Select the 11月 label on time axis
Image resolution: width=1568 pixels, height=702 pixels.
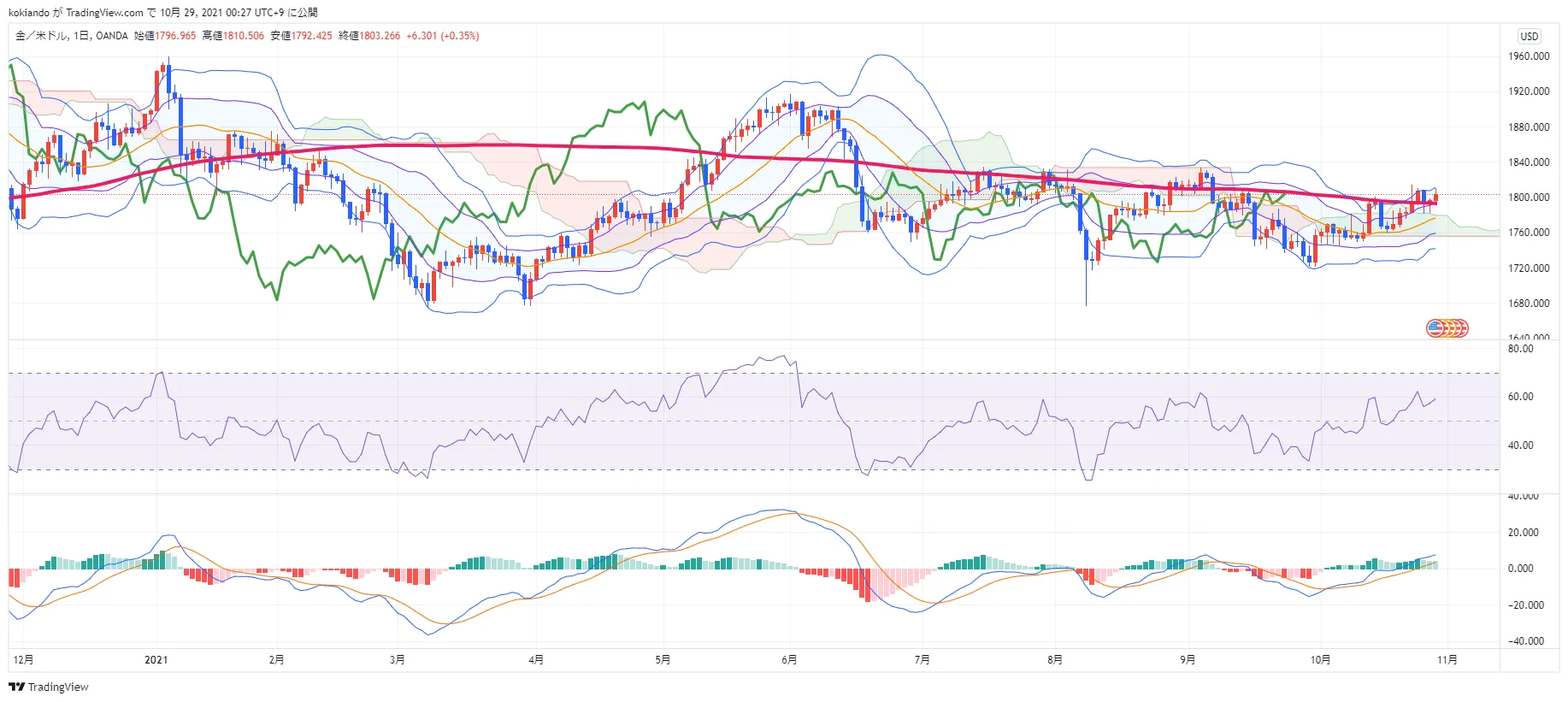(1447, 659)
